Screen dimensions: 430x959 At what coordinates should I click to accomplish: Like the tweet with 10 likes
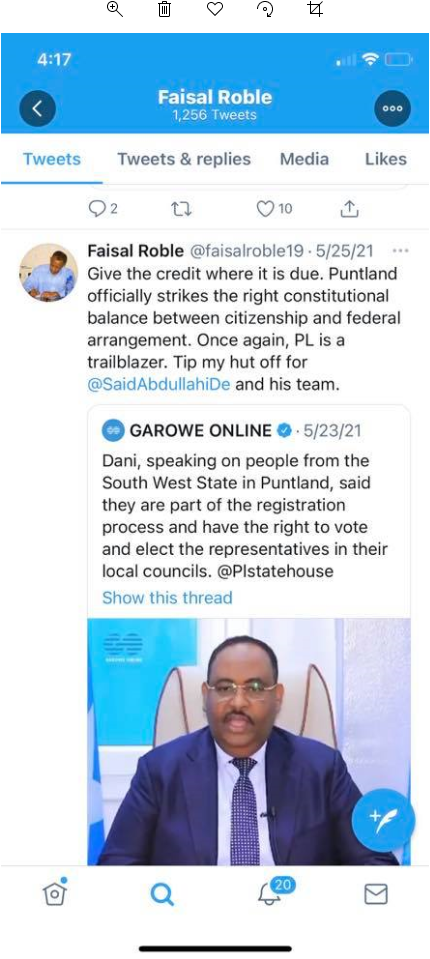click(x=273, y=209)
